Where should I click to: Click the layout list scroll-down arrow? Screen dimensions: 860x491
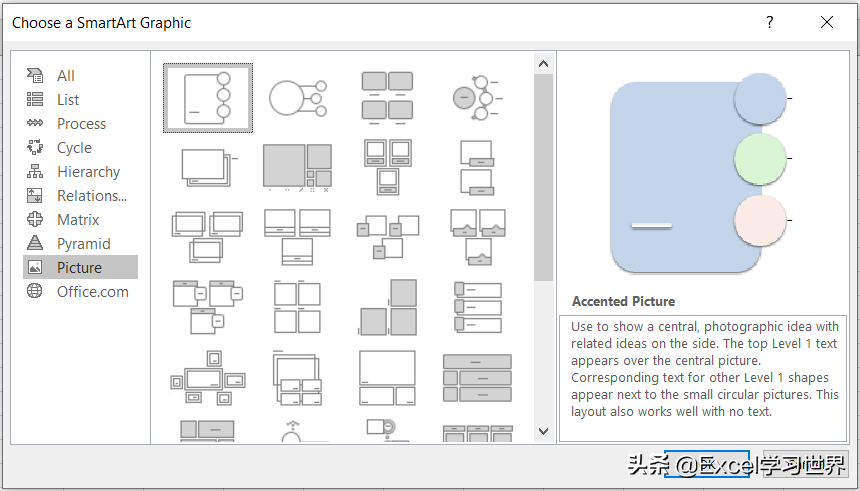(544, 431)
